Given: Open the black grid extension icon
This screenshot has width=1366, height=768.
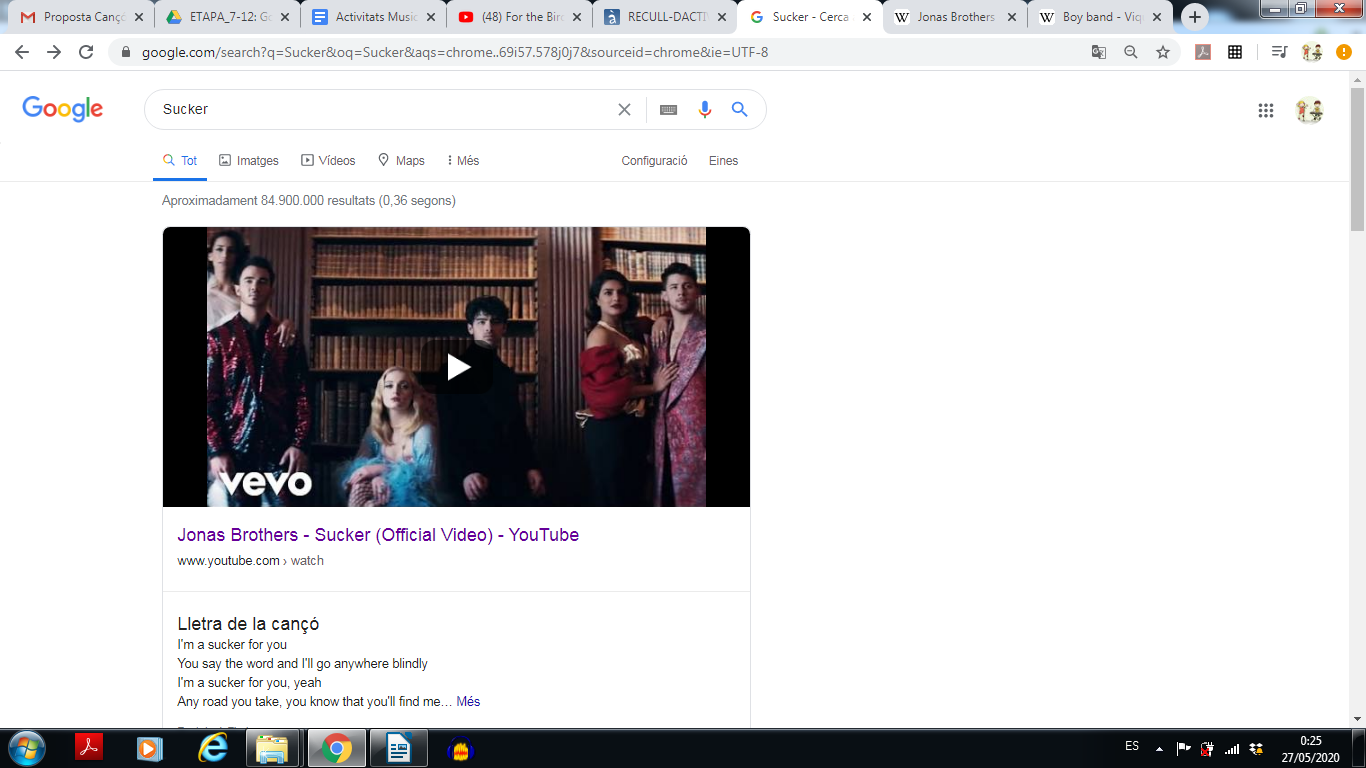Looking at the screenshot, I should pos(1235,52).
